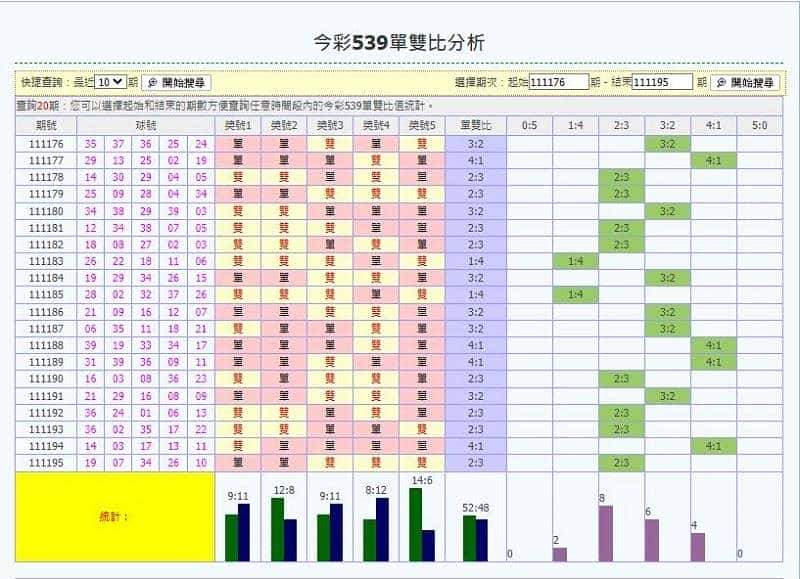This screenshot has width=800, height=579.
Task: Select period number 111192
Action: pos(46,413)
